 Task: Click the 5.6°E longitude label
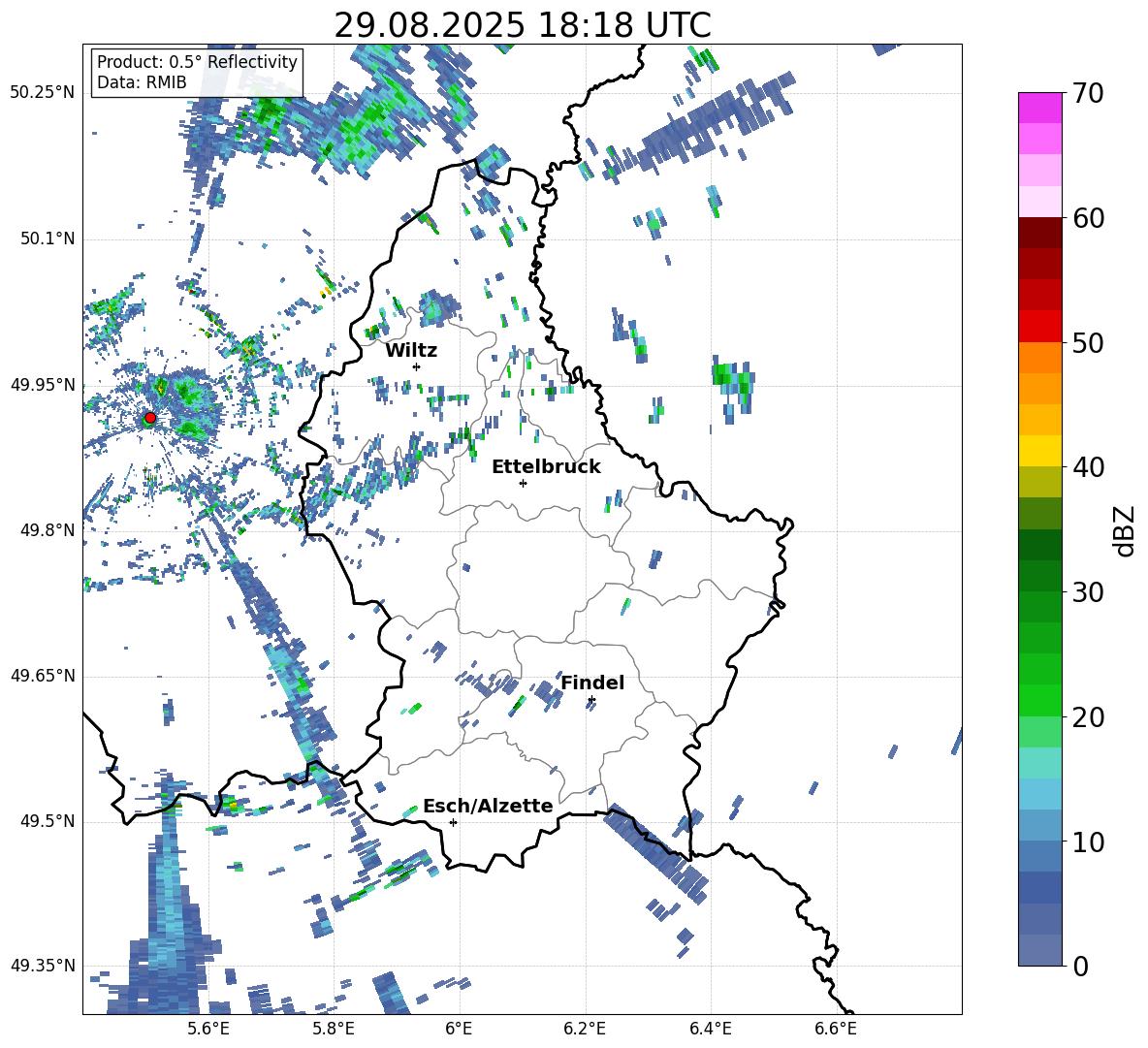click(x=208, y=1029)
